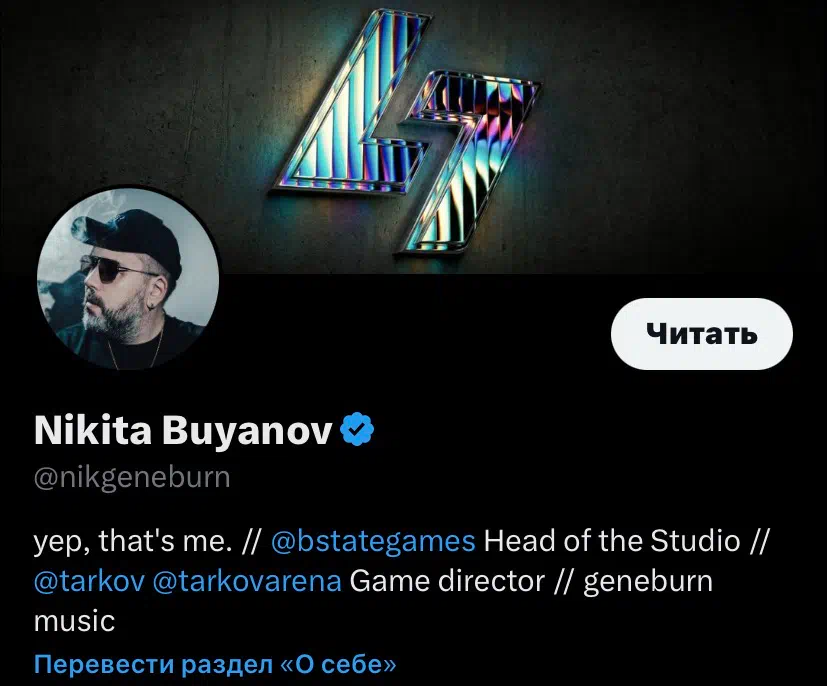Image resolution: width=827 pixels, height=686 pixels.
Task: Open the @tarkovarena mention link
Action: tap(247, 581)
